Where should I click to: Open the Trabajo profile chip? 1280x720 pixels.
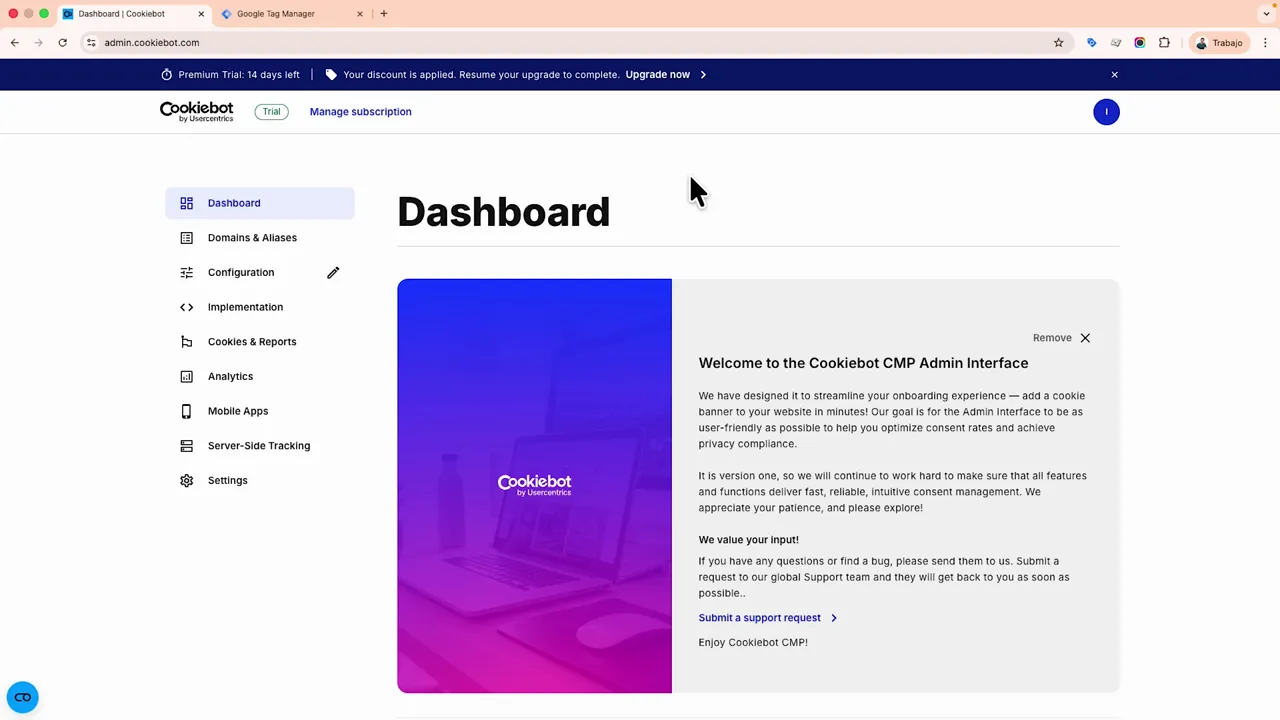pos(1220,43)
